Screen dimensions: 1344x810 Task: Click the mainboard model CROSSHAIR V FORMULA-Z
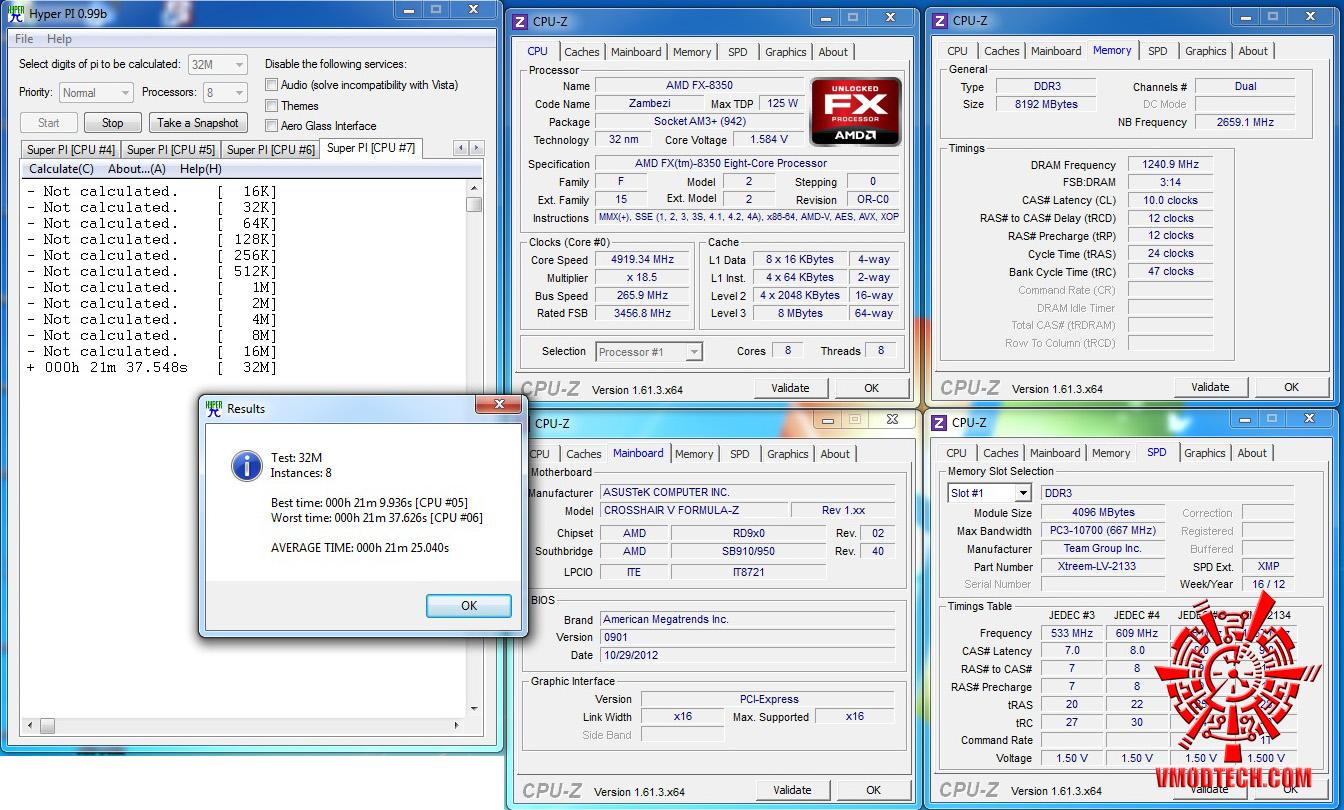pos(693,510)
